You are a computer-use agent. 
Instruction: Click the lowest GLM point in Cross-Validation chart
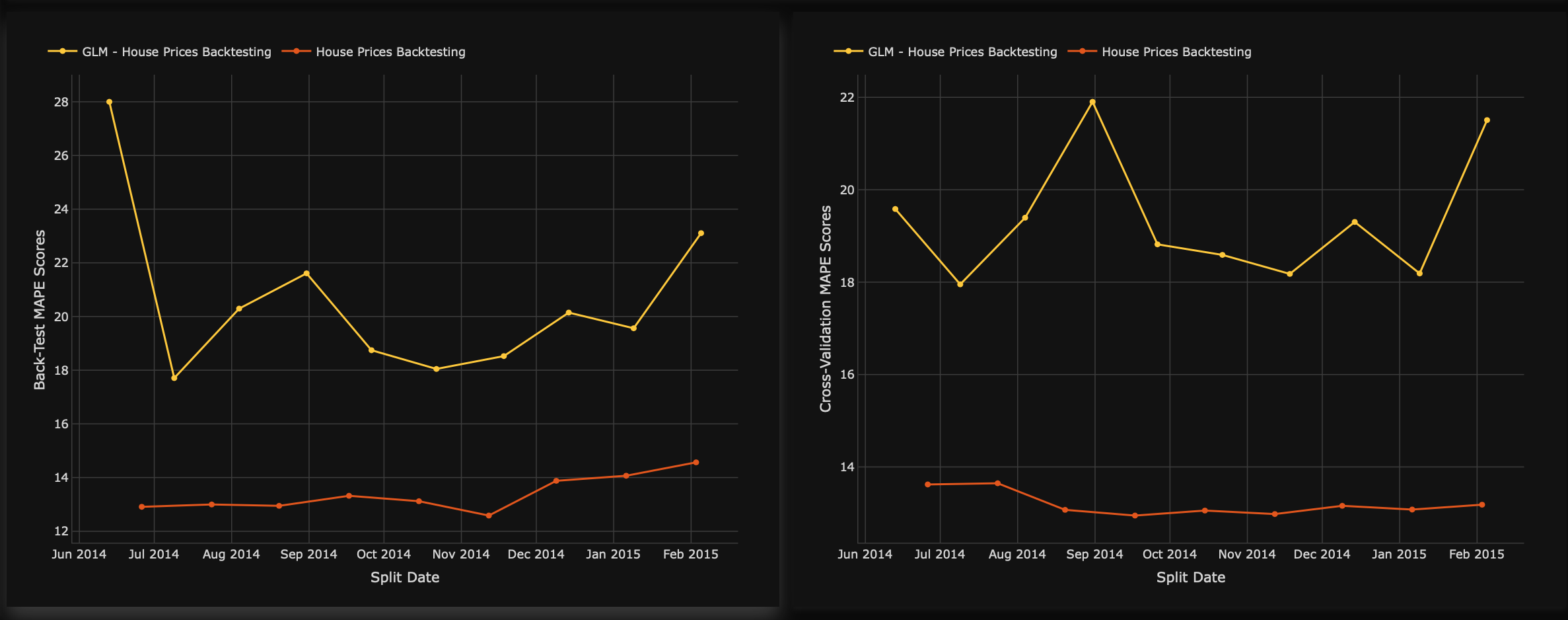pos(960,284)
